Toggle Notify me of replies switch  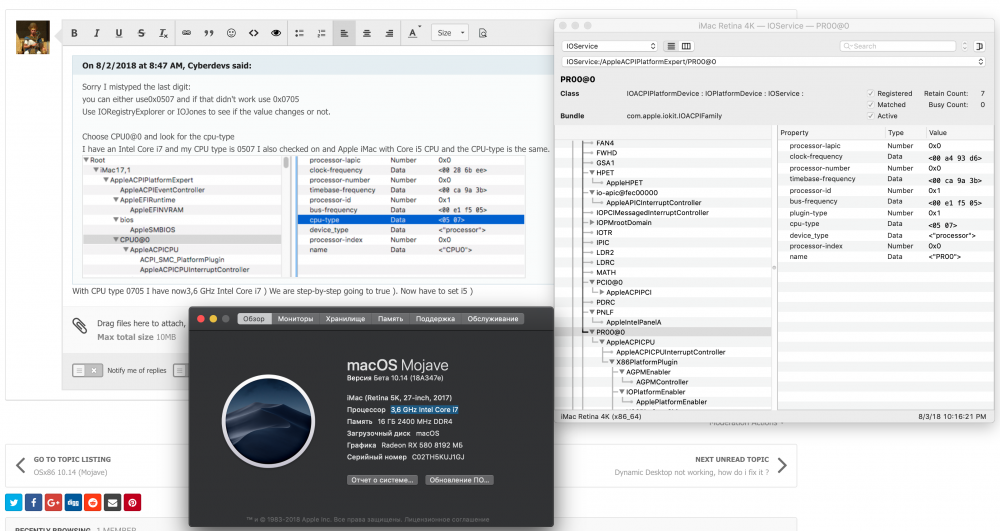coord(87,370)
